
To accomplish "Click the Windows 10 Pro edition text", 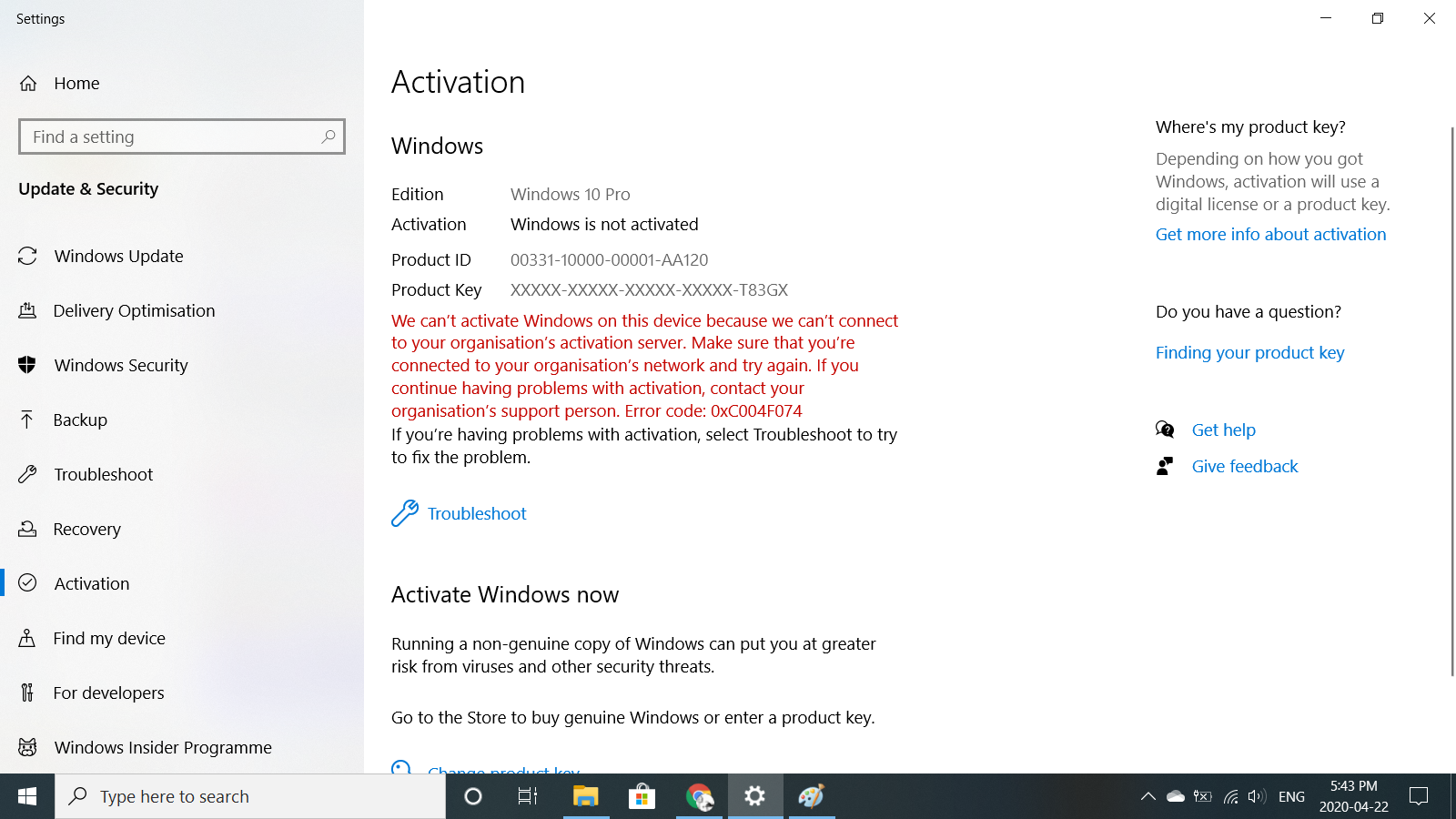I will (570, 194).
